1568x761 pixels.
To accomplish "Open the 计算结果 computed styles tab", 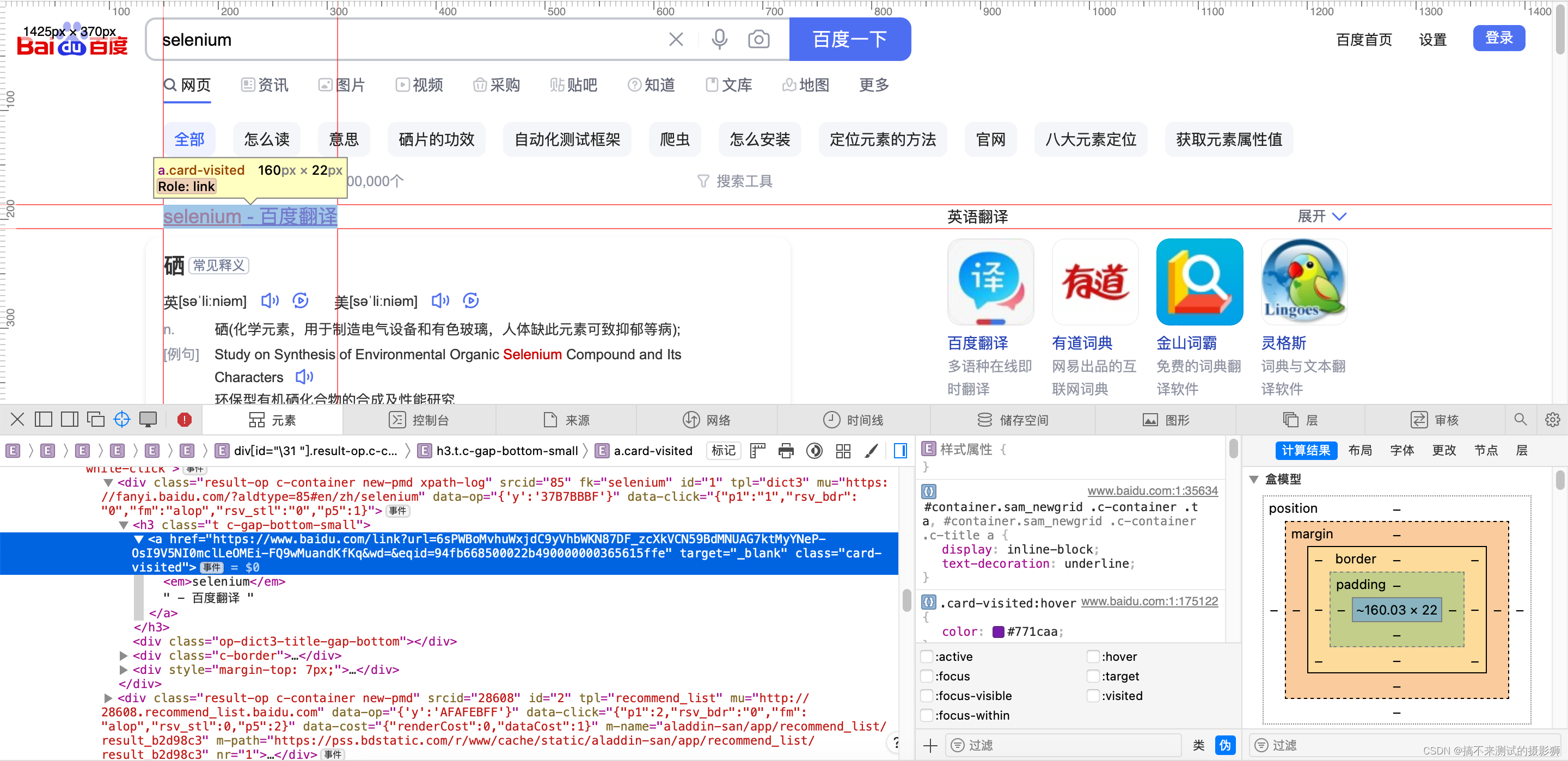I will tap(1306, 451).
